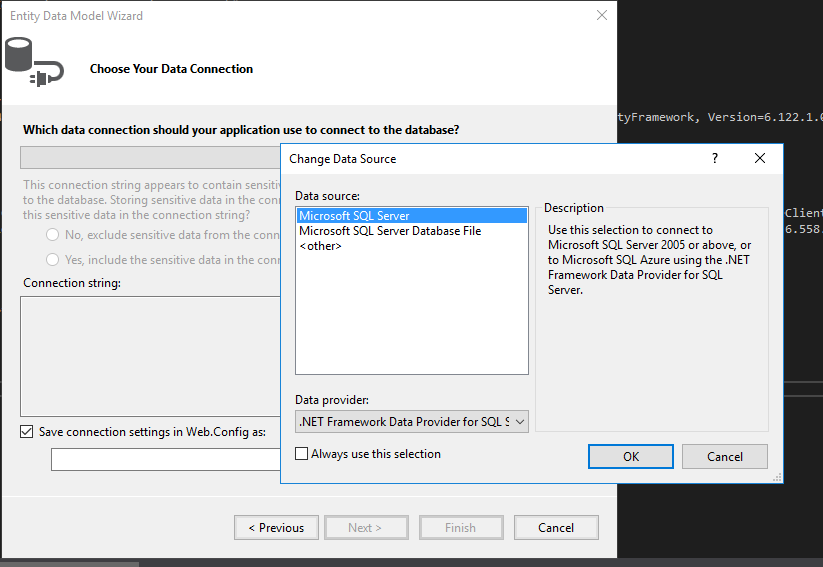Click the connection settings name input field
The width and height of the screenshot is (823, 567).
pyautogui.click(x=166, y=459)
